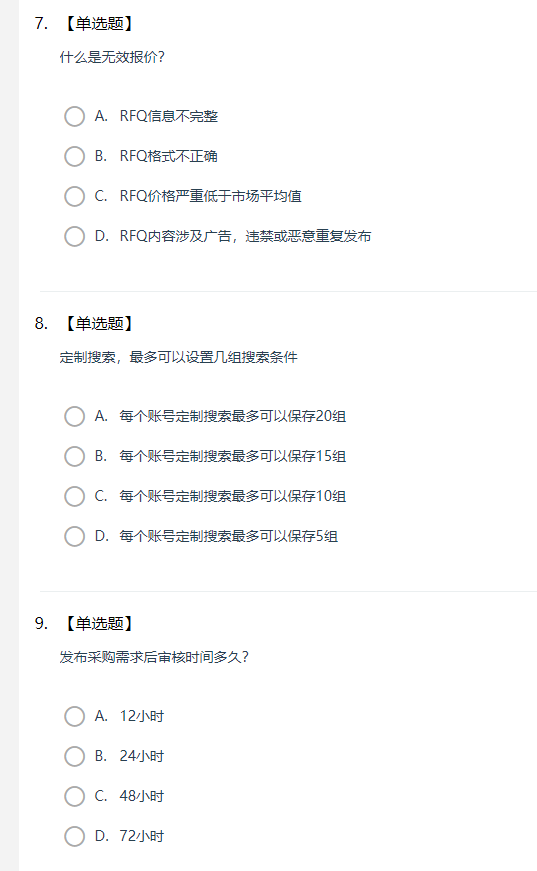Click the question text 什么是无效报价?
This screenshot has height=871, width=537.
tap(112, 57)
